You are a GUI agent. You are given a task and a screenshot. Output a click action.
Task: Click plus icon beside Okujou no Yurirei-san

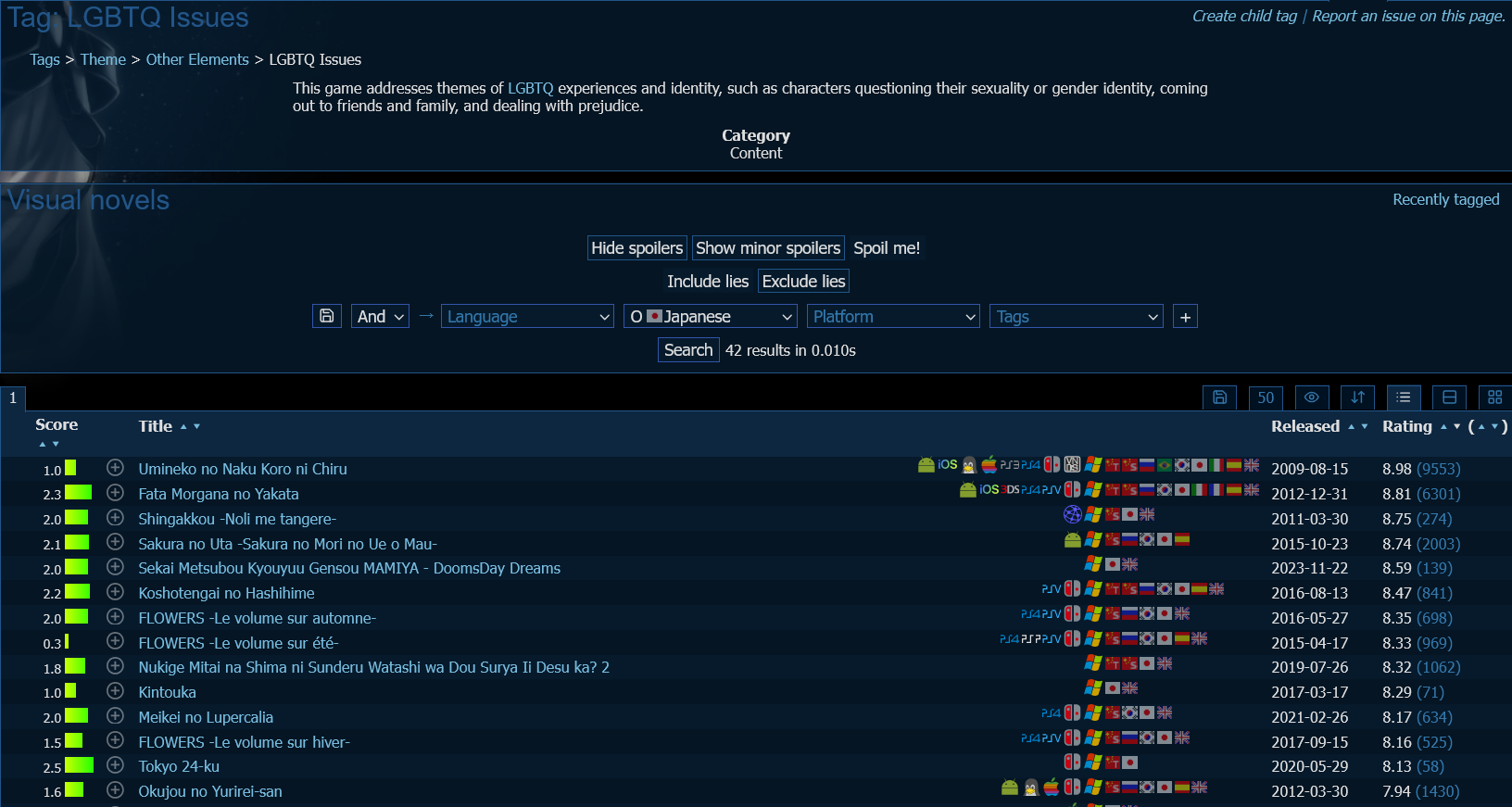click(115, 789)
